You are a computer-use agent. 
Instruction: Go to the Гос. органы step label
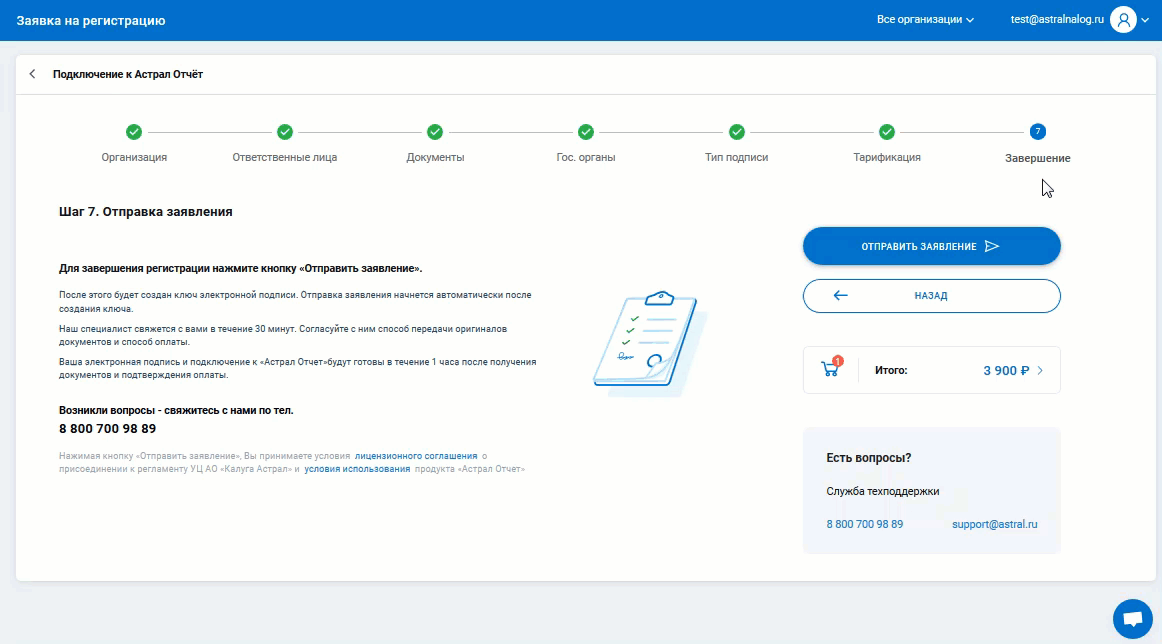pos(585,157)
